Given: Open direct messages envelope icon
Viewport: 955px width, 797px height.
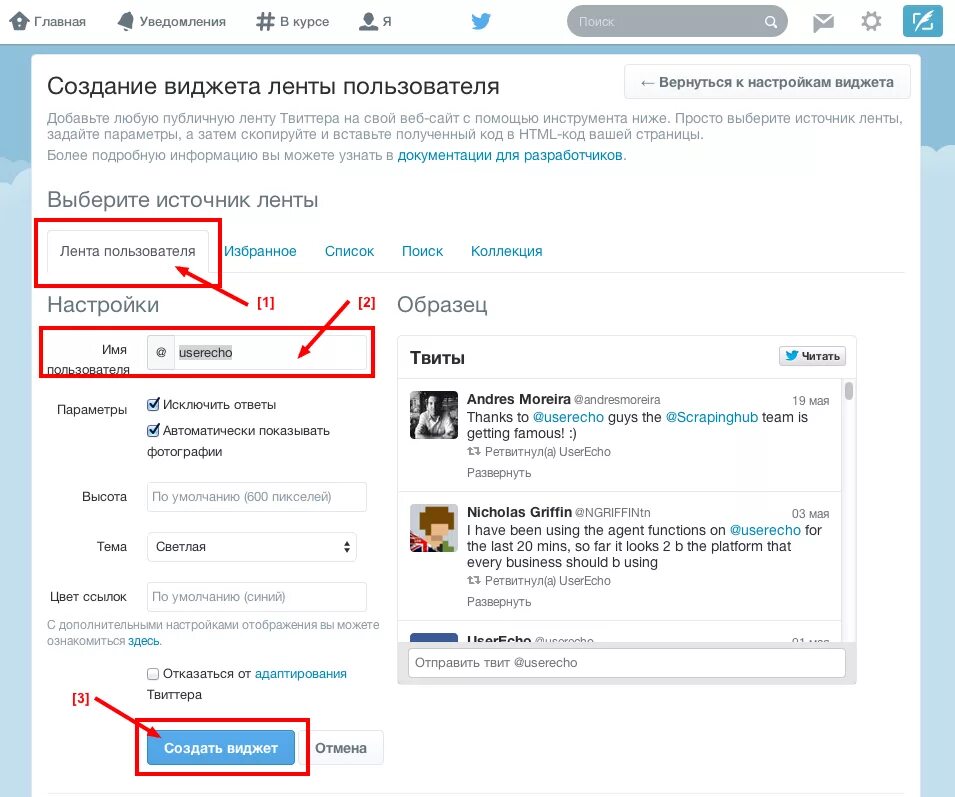Looking at the screenshot, I should pyautogui.click(x=823, y=23).
